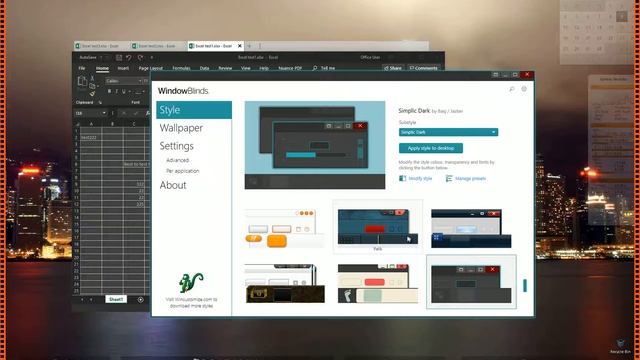Viewport: 640px width, 360px height.
Task: Open Settings section in WindowBlinds
Action: pyautogui.click(x=176, y=146)
